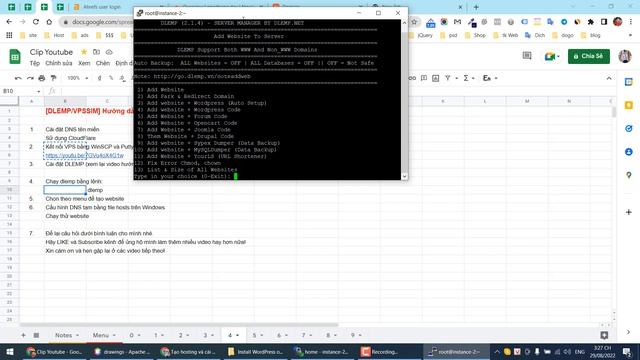
Task: Reload the page in Chrome
Action: click(36, 22)
